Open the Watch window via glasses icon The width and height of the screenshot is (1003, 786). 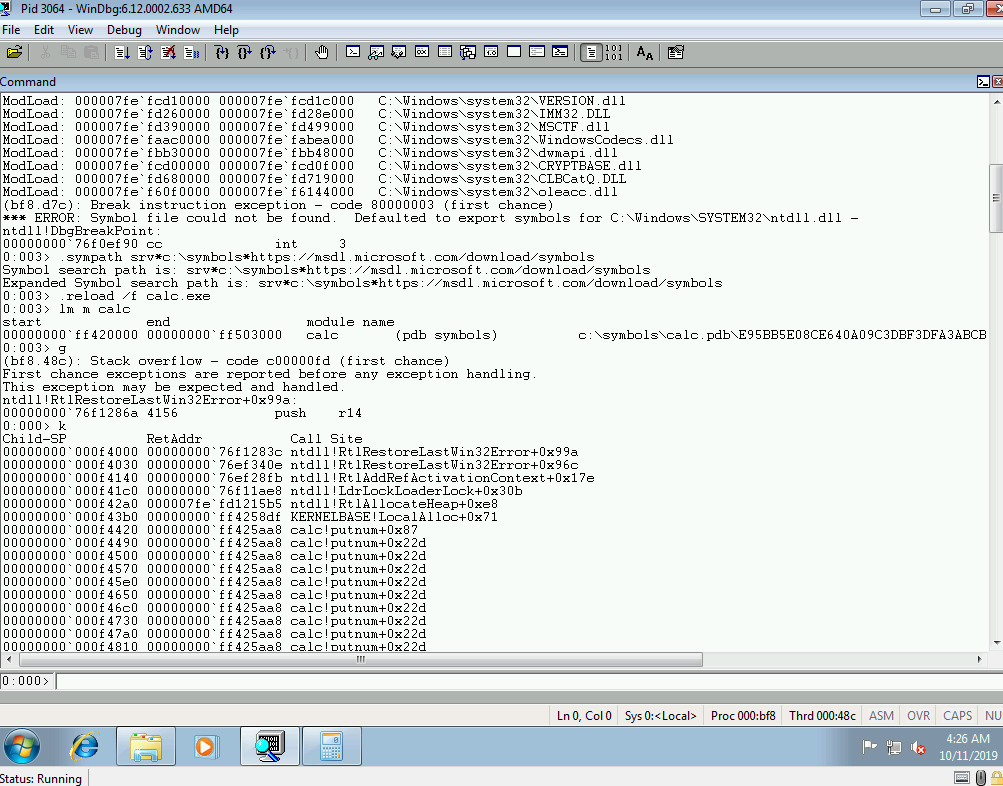click(x=375, y=52)
